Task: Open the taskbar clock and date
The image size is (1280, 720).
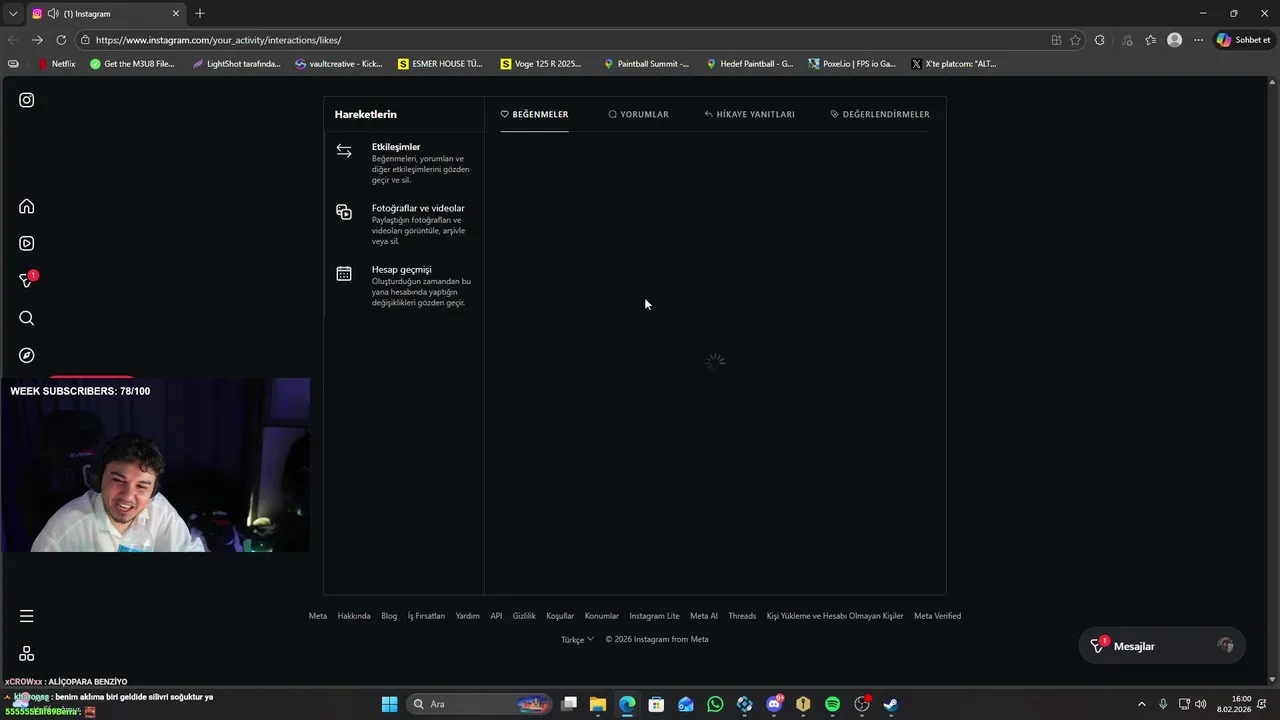Action: 1236,704
